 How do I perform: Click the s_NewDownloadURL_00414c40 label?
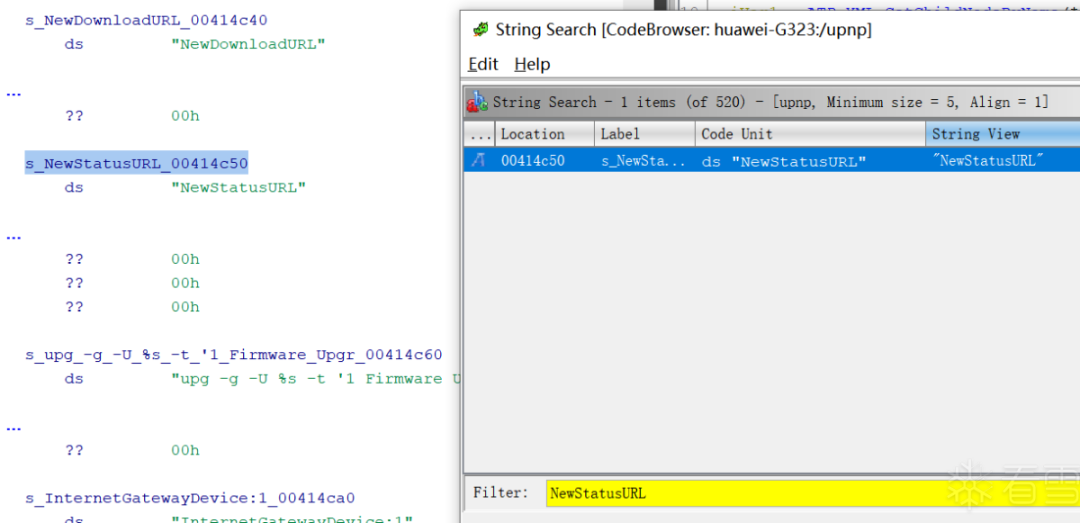[146, 20]
